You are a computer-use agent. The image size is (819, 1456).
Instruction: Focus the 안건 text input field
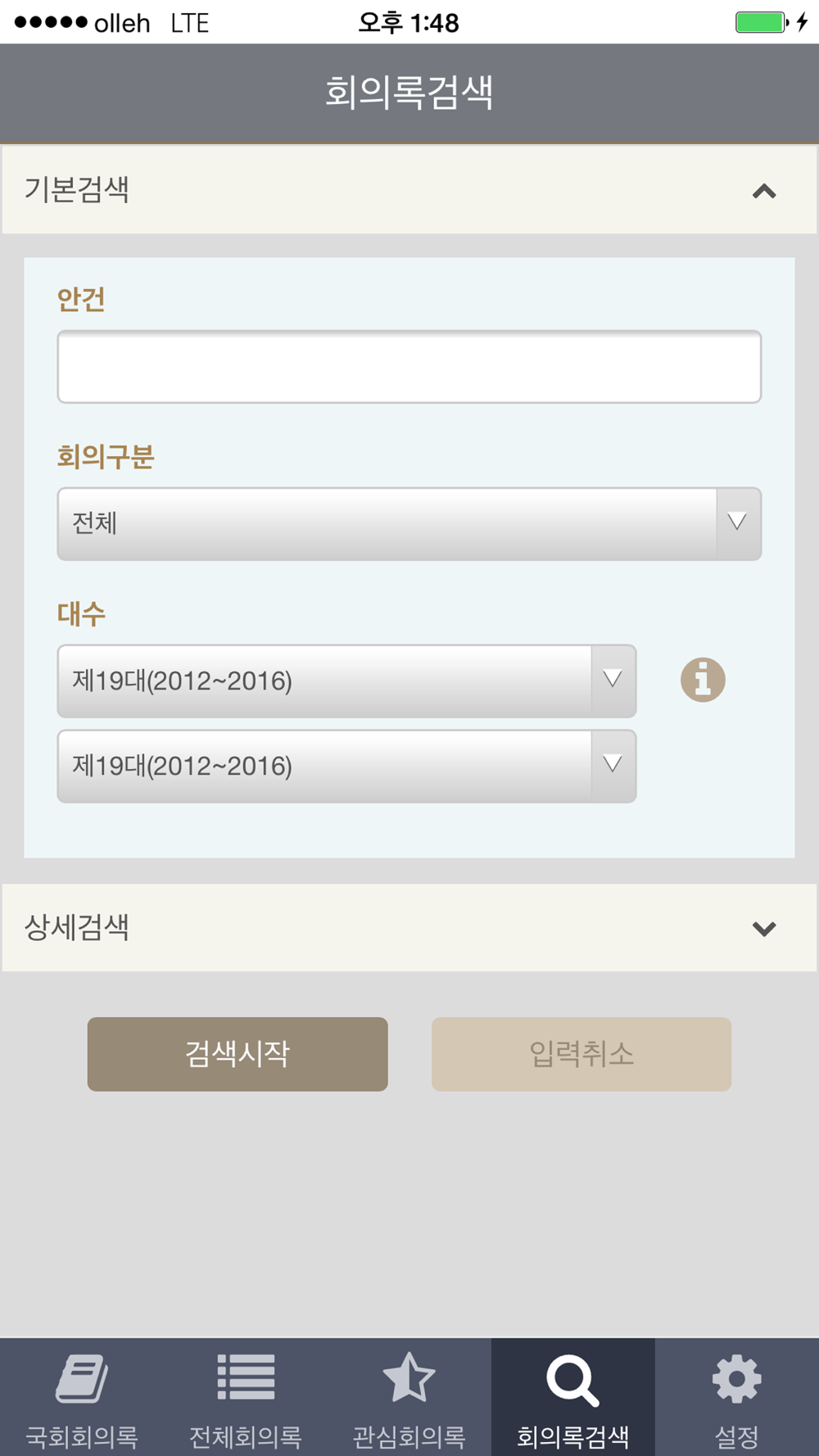click(x=409, y=367)
